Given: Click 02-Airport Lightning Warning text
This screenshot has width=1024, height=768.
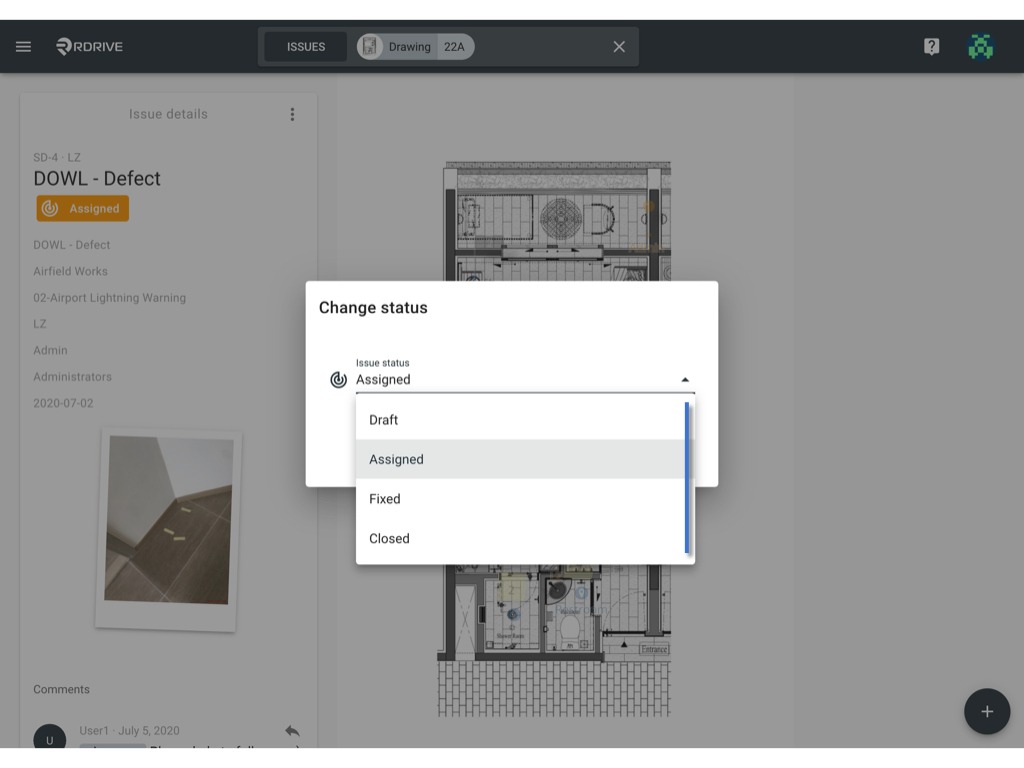Looking at the screenshot, I should (110, 298).
